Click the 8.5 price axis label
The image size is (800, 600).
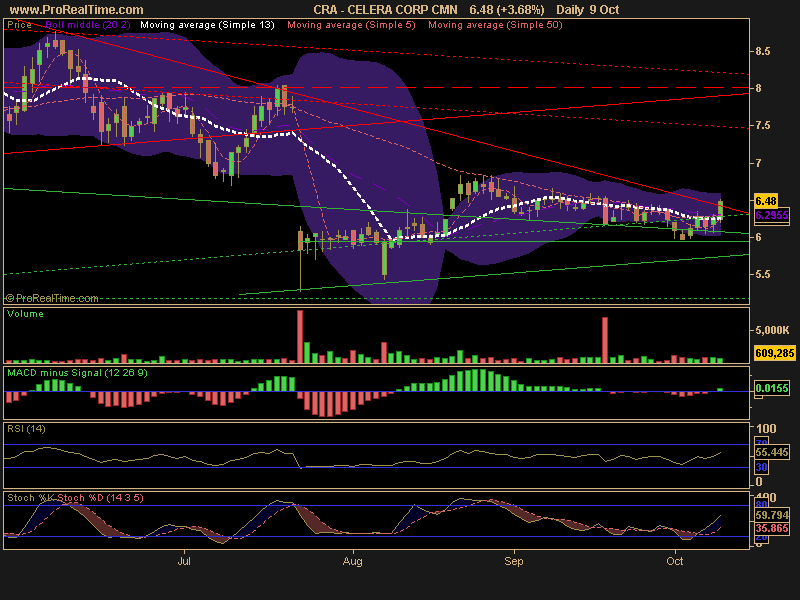click(763, 51)
